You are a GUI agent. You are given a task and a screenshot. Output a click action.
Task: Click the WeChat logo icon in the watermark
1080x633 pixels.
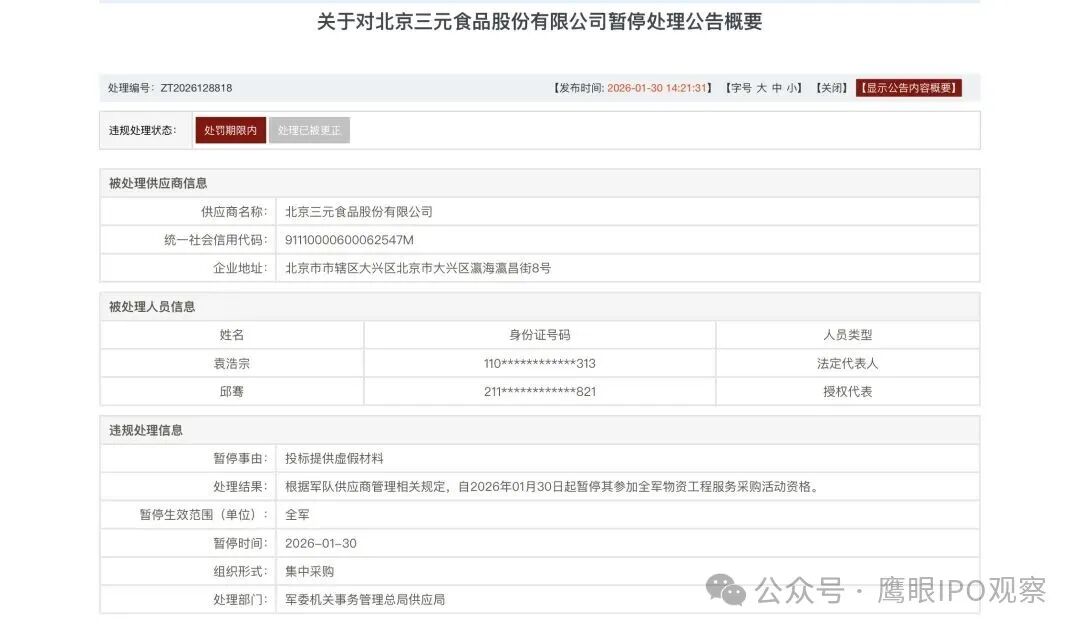[x=725, y=590]
